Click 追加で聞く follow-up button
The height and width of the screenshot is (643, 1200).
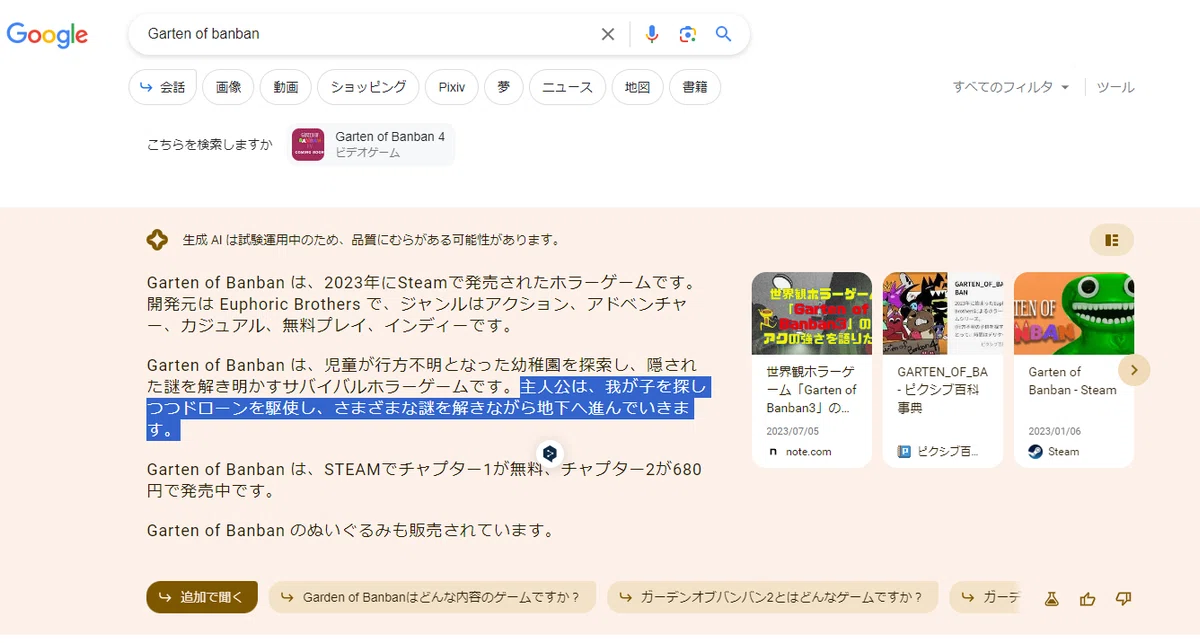tap(202, 597)
